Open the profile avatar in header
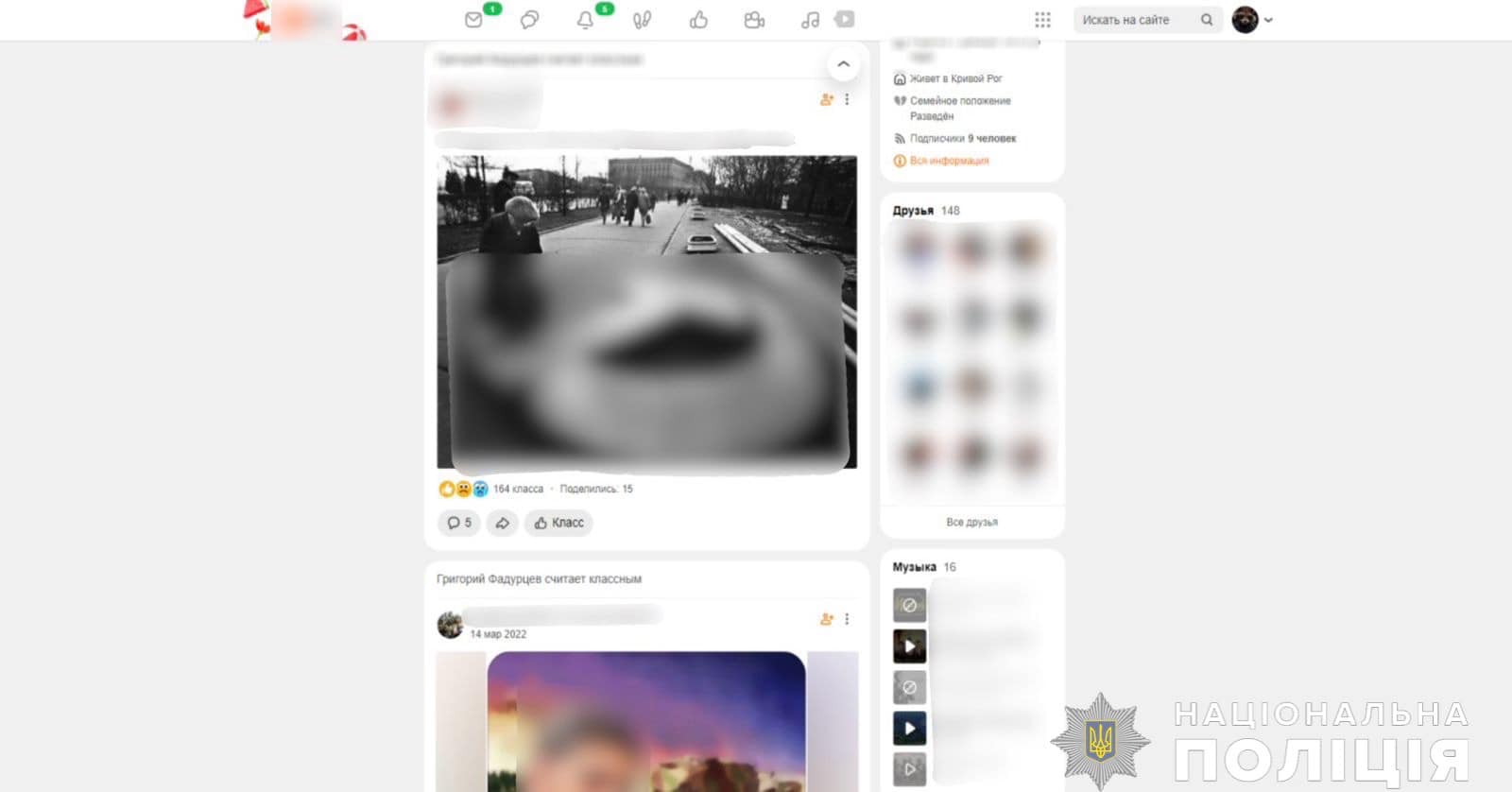Viewport: 1512px width, 792px height. [x=1246, y=20]
